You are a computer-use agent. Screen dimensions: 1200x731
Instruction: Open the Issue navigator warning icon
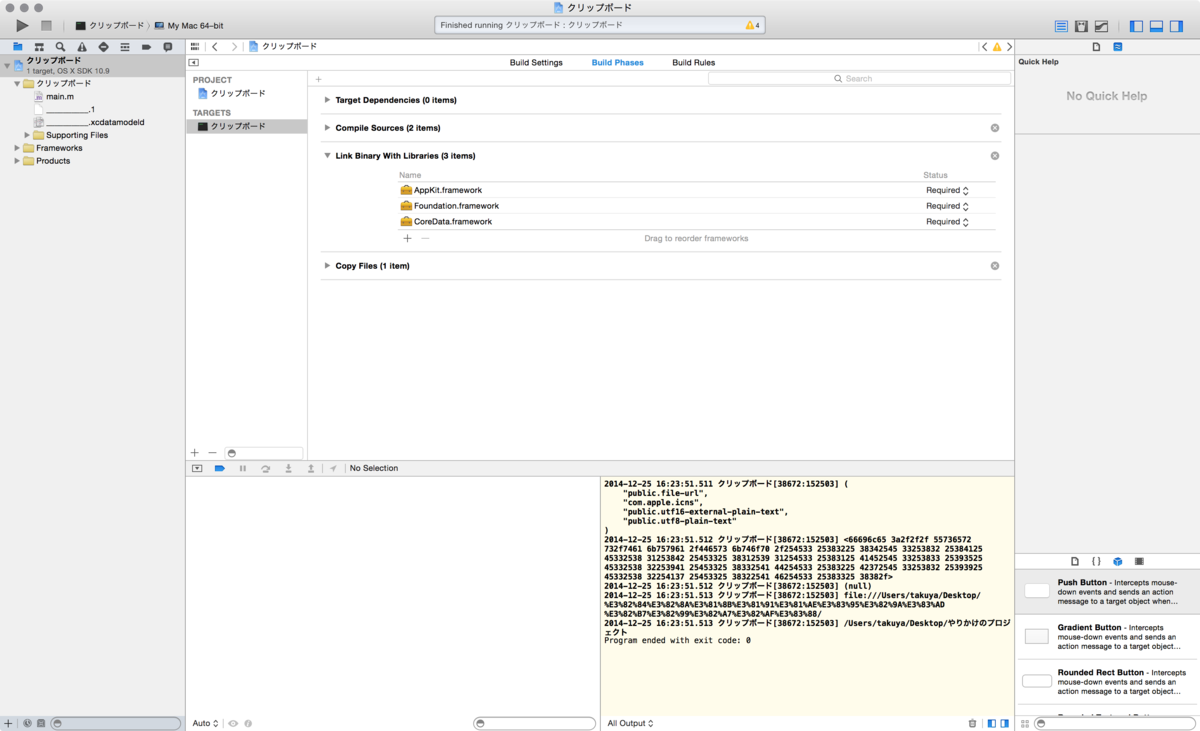tap(82, 47)
